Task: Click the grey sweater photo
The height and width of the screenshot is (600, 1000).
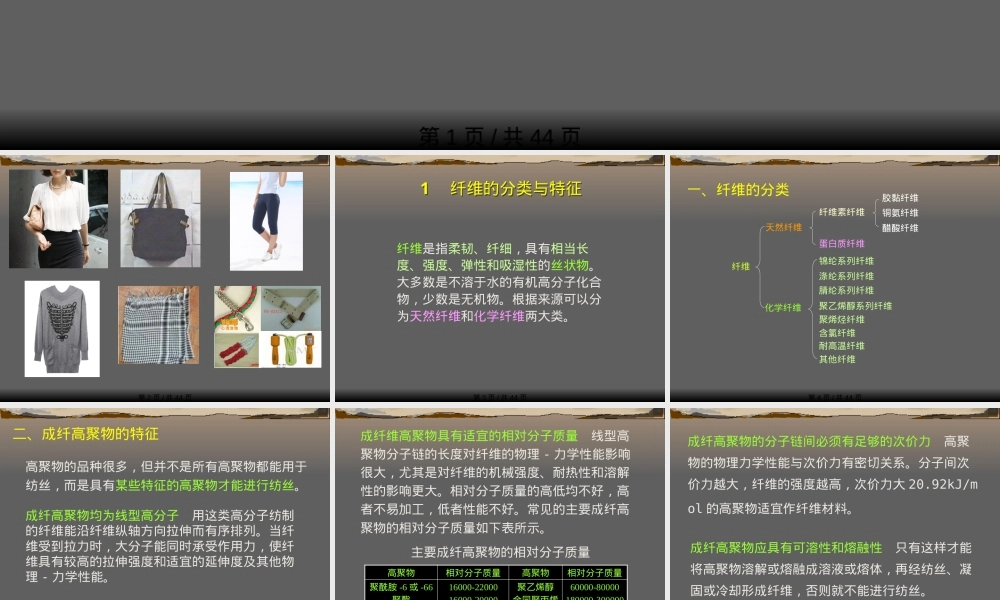Action: (x=62, y=328)
